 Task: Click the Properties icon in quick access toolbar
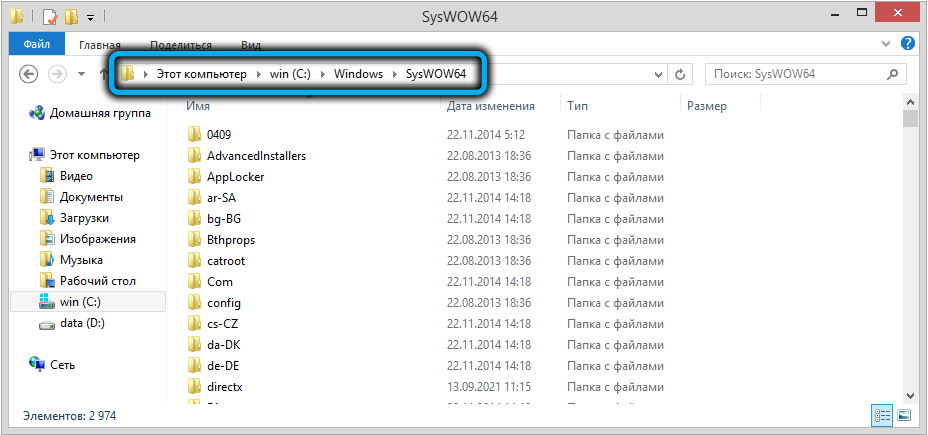[50, 17]
